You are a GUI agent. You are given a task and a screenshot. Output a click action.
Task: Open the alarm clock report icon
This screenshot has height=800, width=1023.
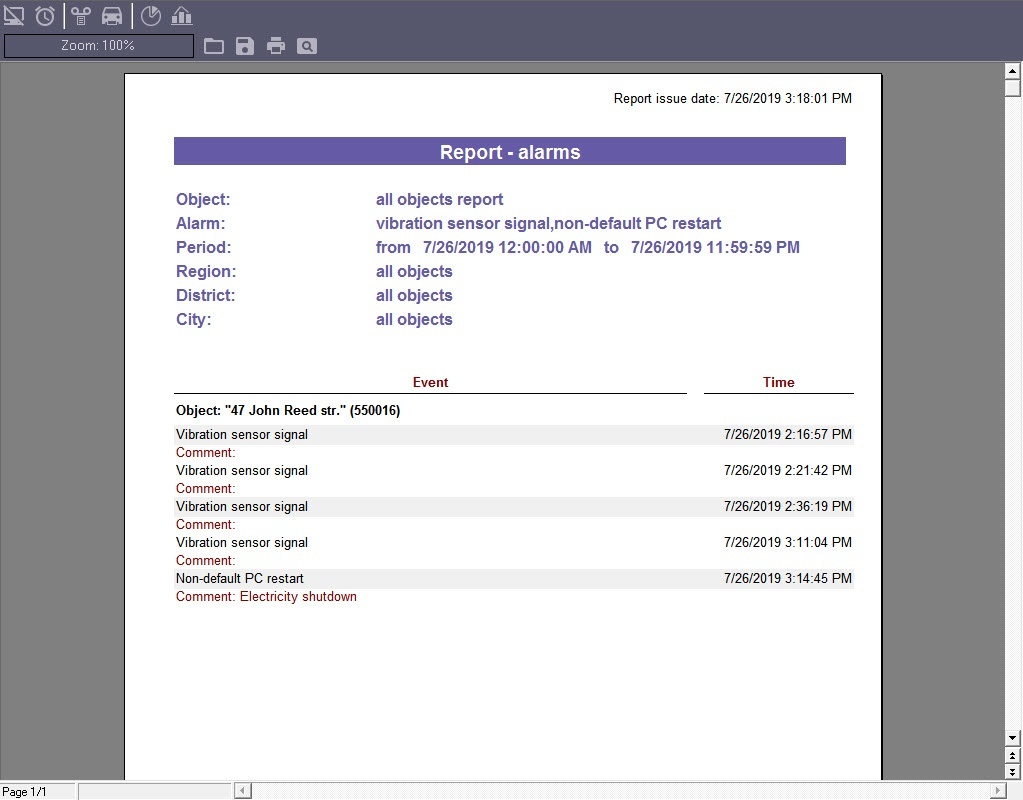(x=45, y=16)
